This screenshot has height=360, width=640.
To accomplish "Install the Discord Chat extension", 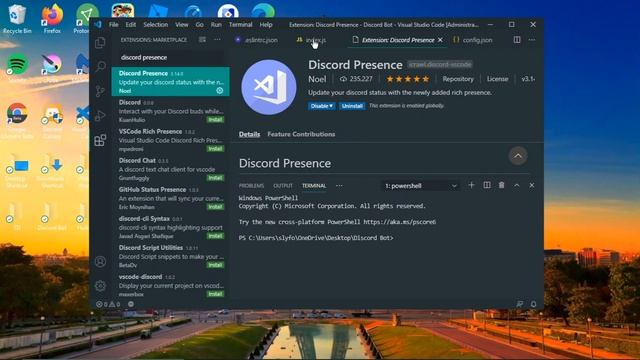I will pos(215,178).
